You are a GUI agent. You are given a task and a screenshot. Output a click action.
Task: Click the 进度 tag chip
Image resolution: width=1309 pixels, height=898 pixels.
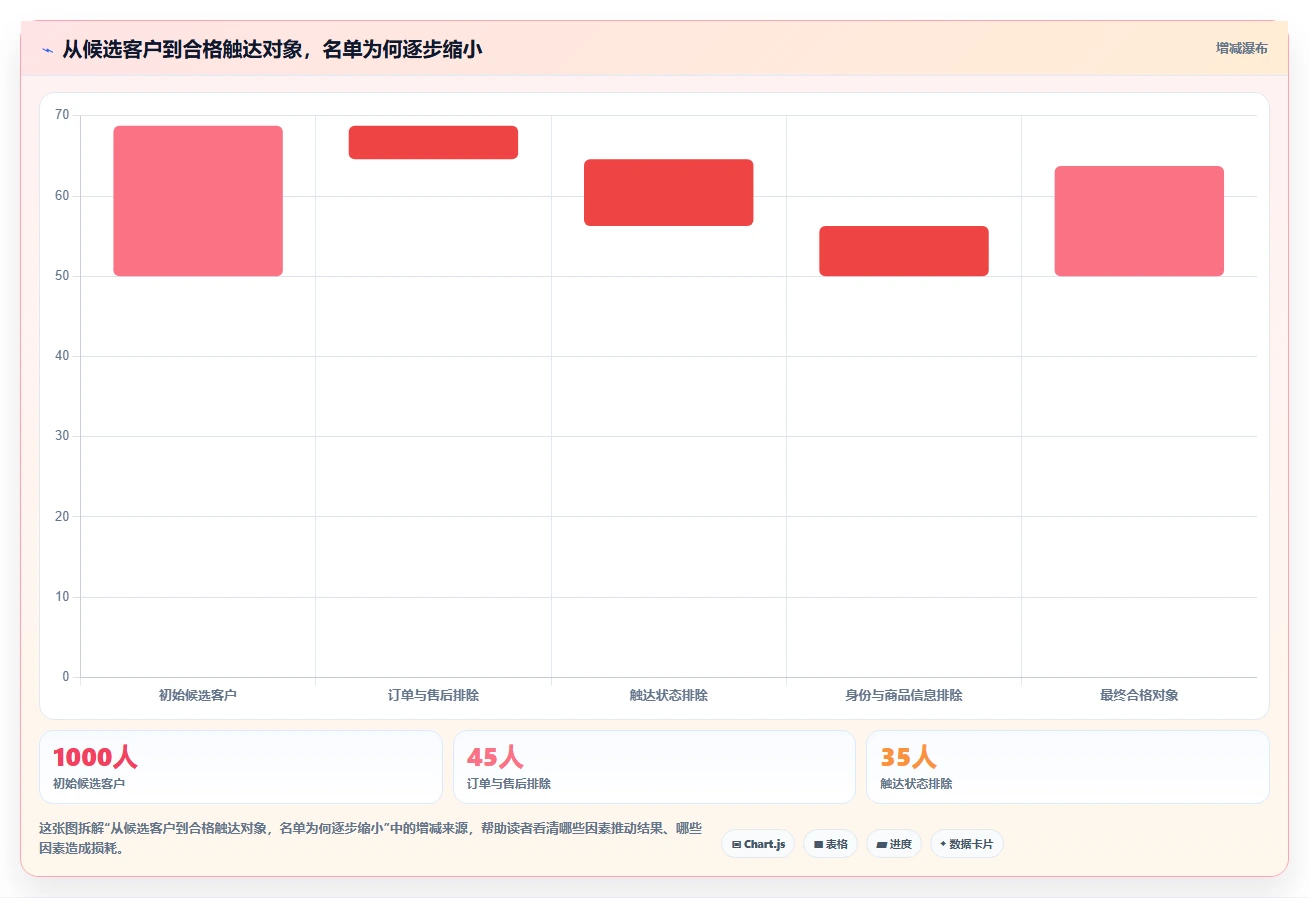(894, 844)
